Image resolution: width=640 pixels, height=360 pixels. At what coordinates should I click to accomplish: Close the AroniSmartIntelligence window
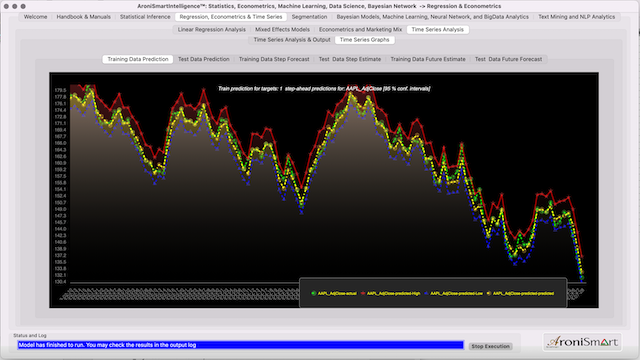[x=6, y=6]
